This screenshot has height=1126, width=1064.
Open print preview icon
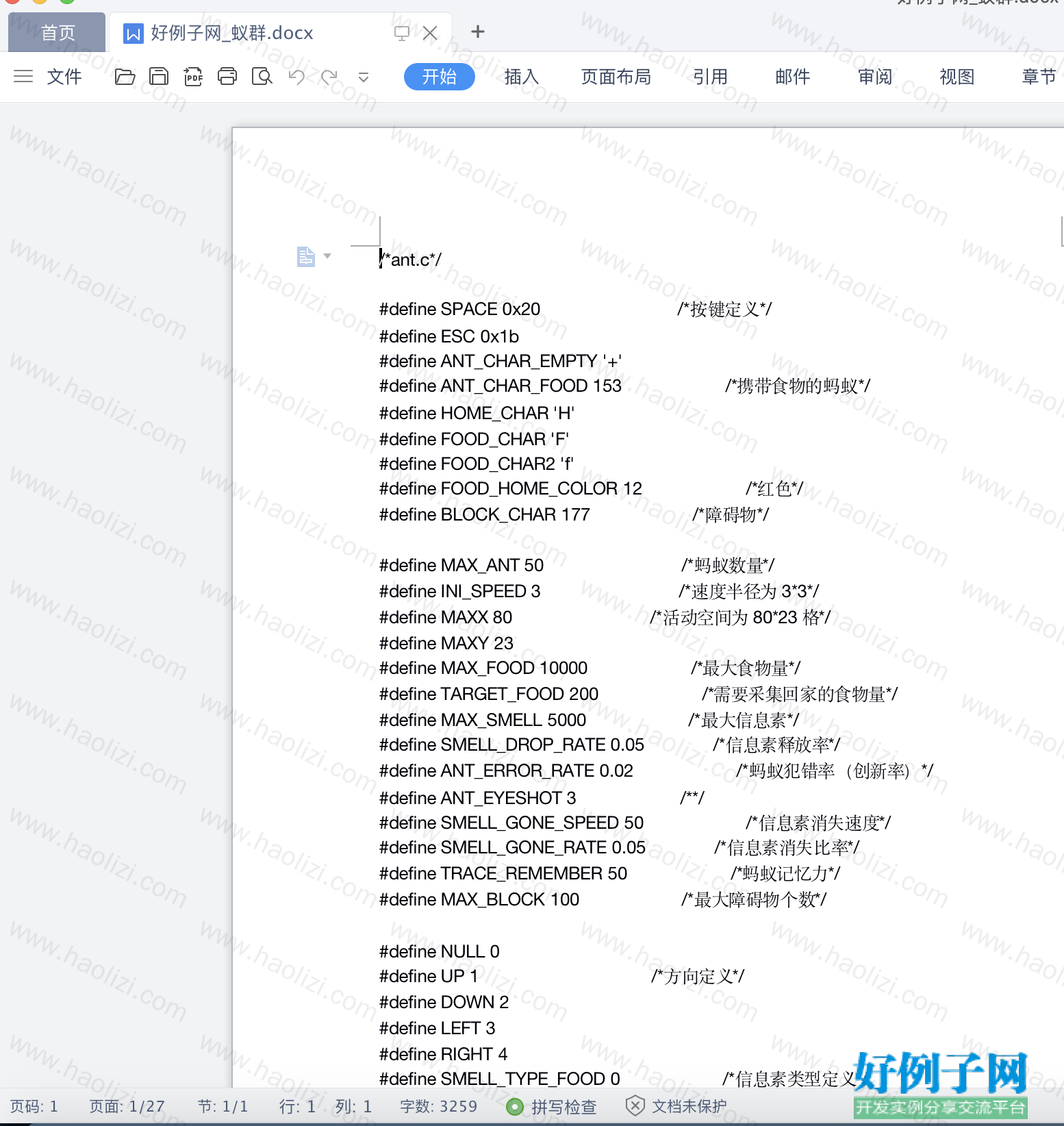pyautogui.click(x=262, y=76)
